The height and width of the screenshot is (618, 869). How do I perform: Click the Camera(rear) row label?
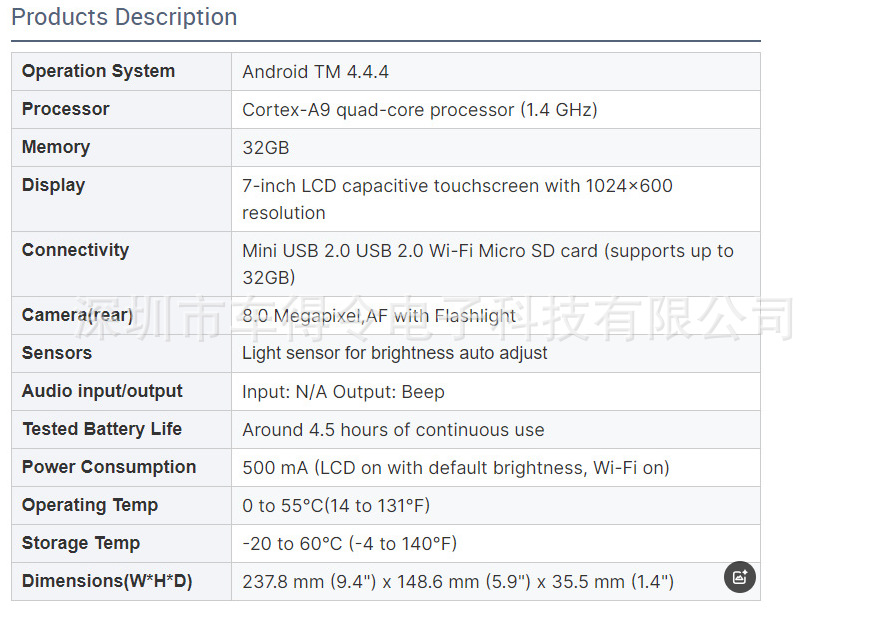pyautogui.click(x=77, y=315)
